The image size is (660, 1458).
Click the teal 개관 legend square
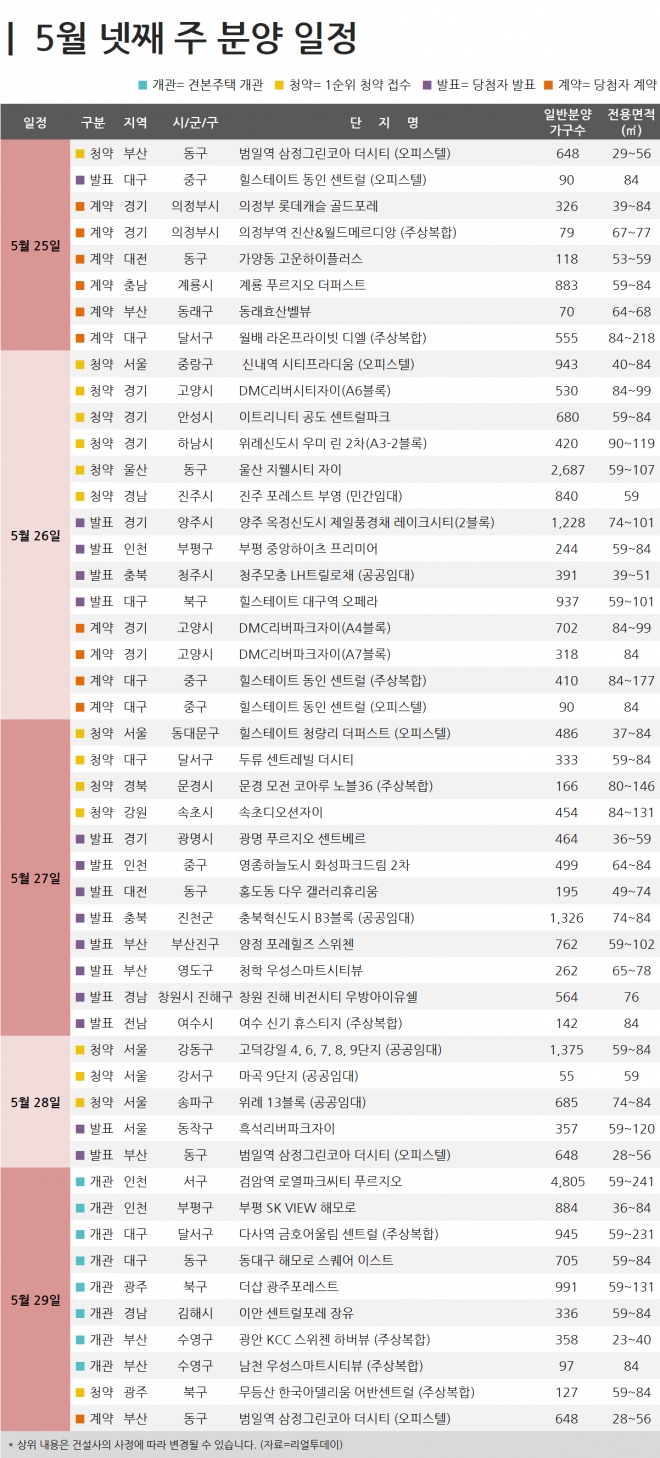point(145,85)
